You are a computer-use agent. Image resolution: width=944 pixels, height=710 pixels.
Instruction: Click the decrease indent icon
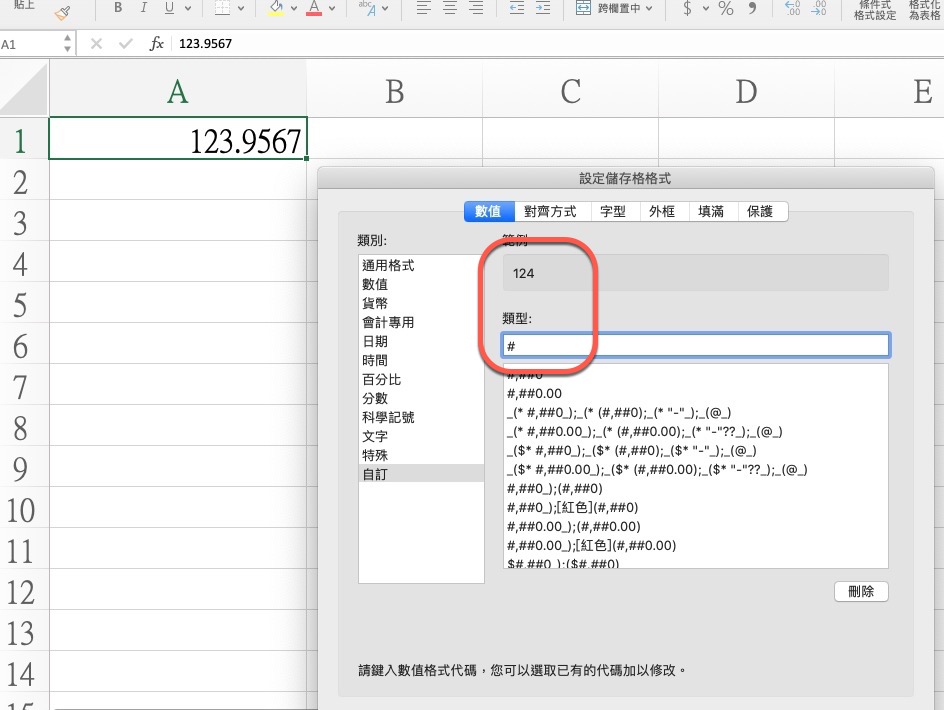pos(516,9)
